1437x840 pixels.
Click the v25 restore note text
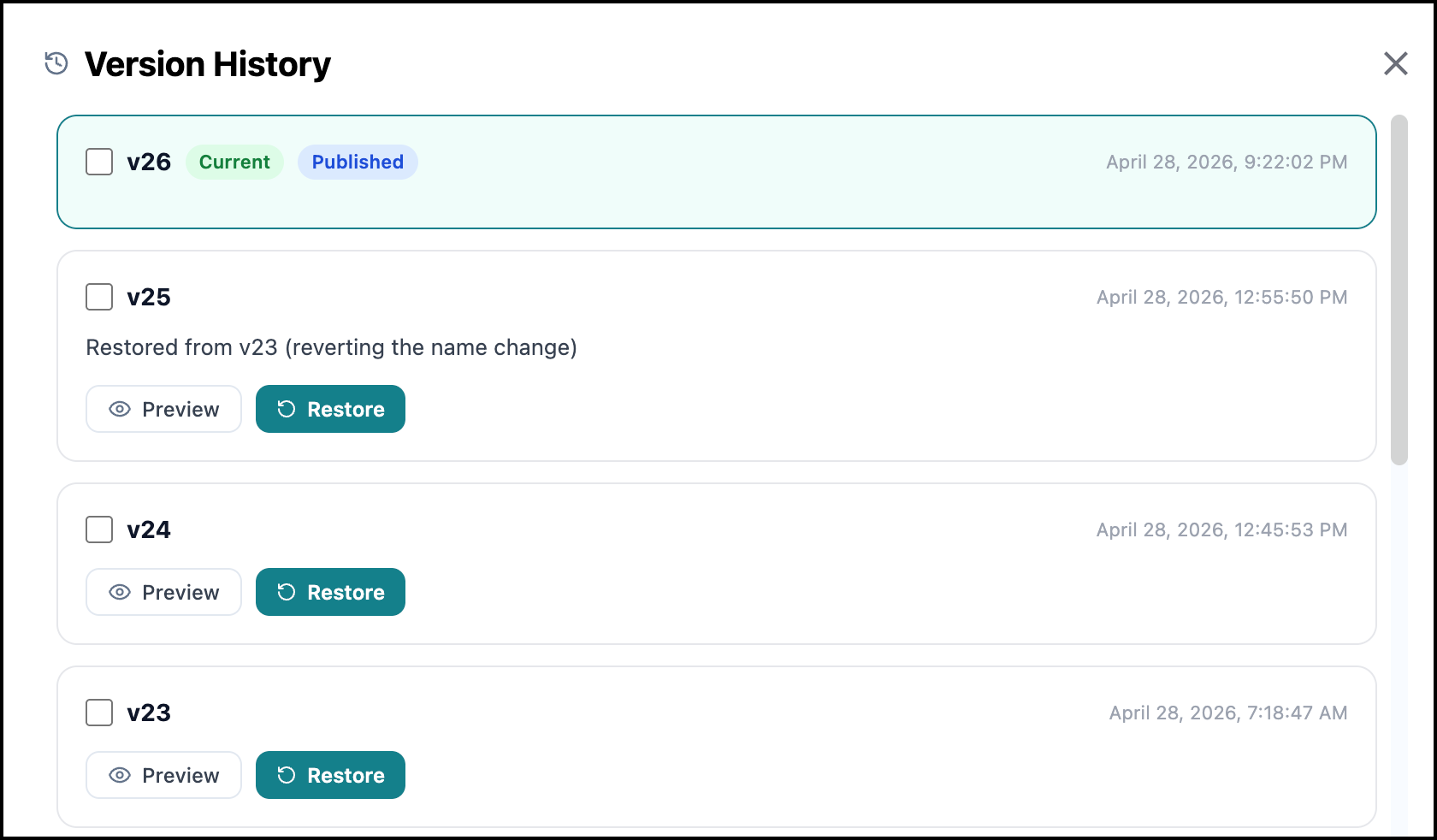(x=332, y=347)
